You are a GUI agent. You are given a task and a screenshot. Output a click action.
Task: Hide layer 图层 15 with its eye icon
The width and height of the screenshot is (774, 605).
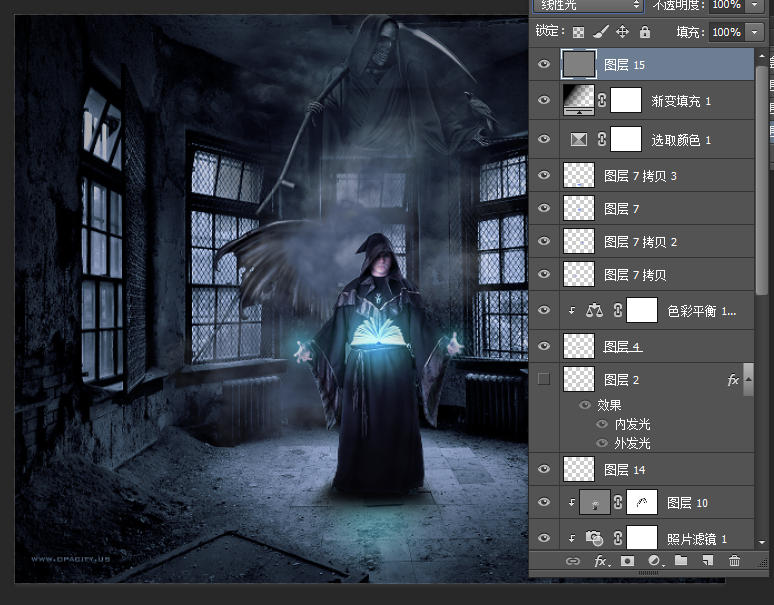[544, 65]
